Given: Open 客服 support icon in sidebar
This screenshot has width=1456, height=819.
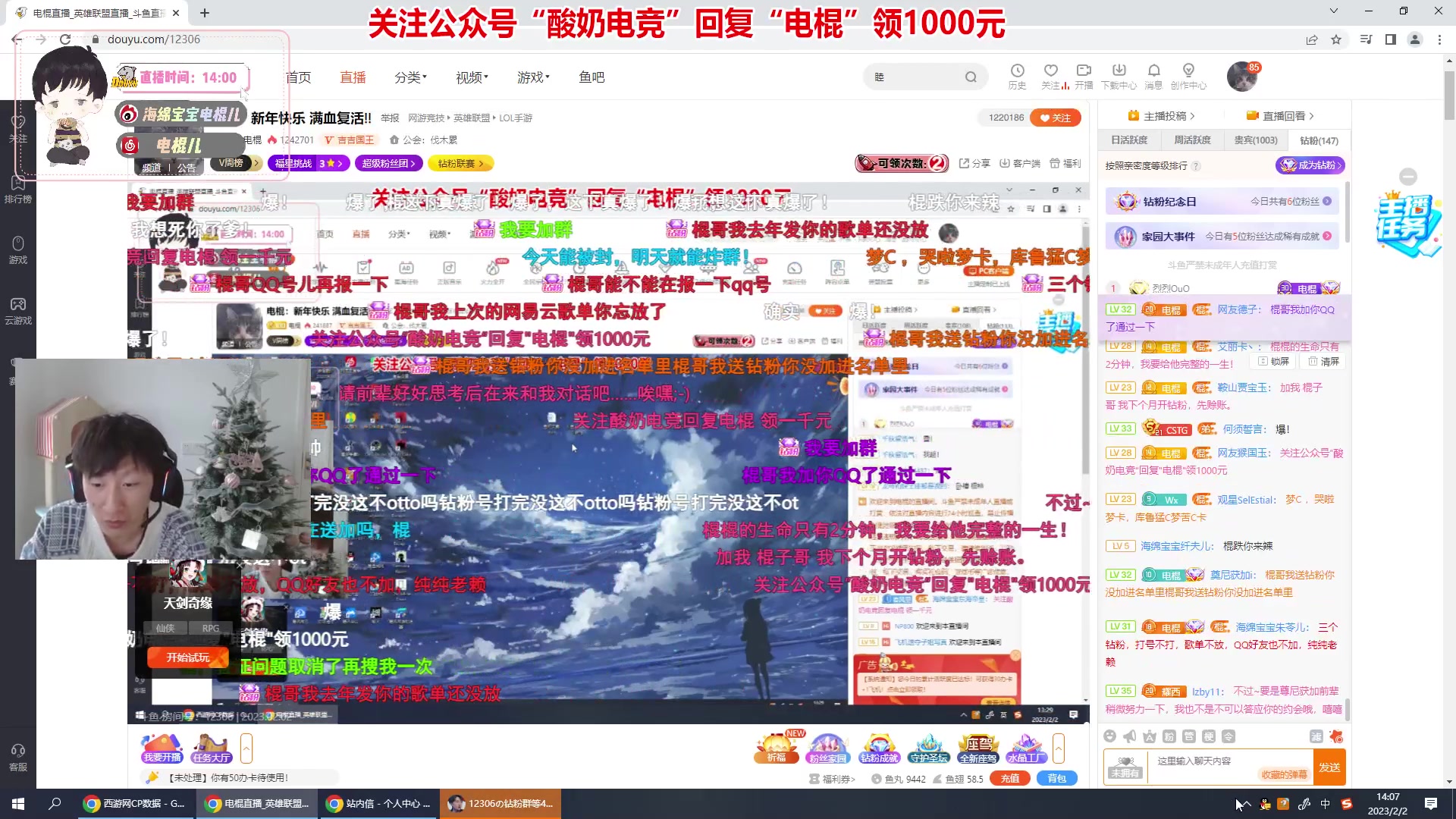Looking at the screenshot, I should [x=18, y=758].
